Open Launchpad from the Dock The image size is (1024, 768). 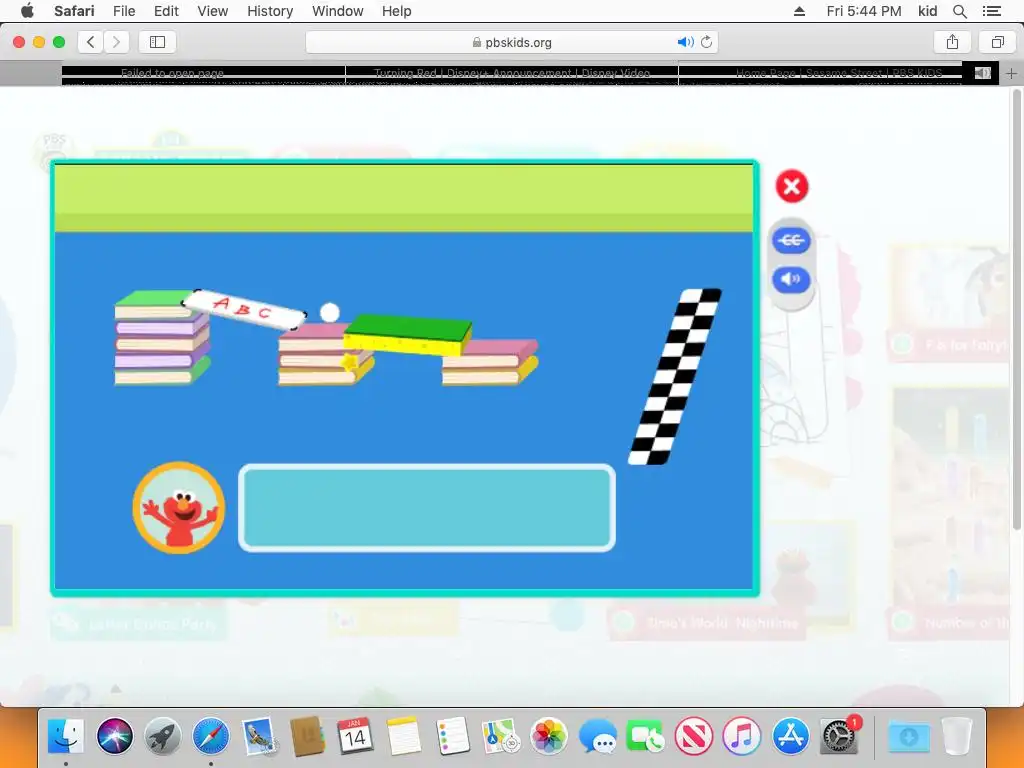coord(163,737)
